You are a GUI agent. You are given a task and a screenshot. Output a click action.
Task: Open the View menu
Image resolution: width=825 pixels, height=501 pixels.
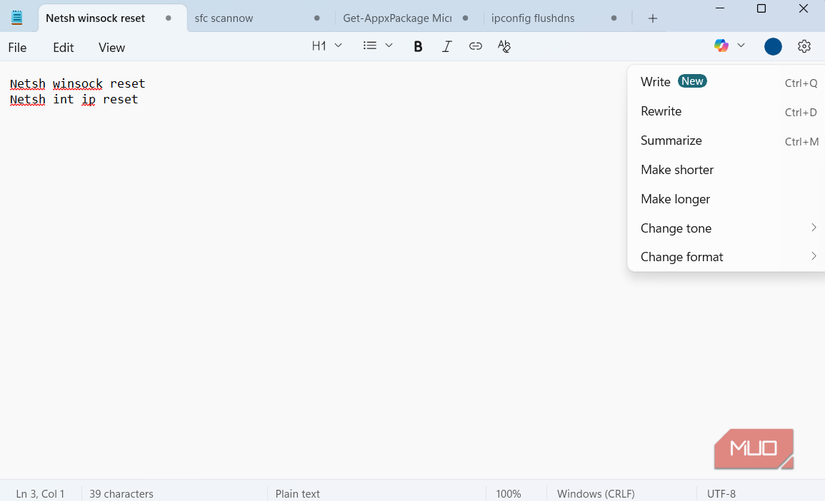coord(112,47)
